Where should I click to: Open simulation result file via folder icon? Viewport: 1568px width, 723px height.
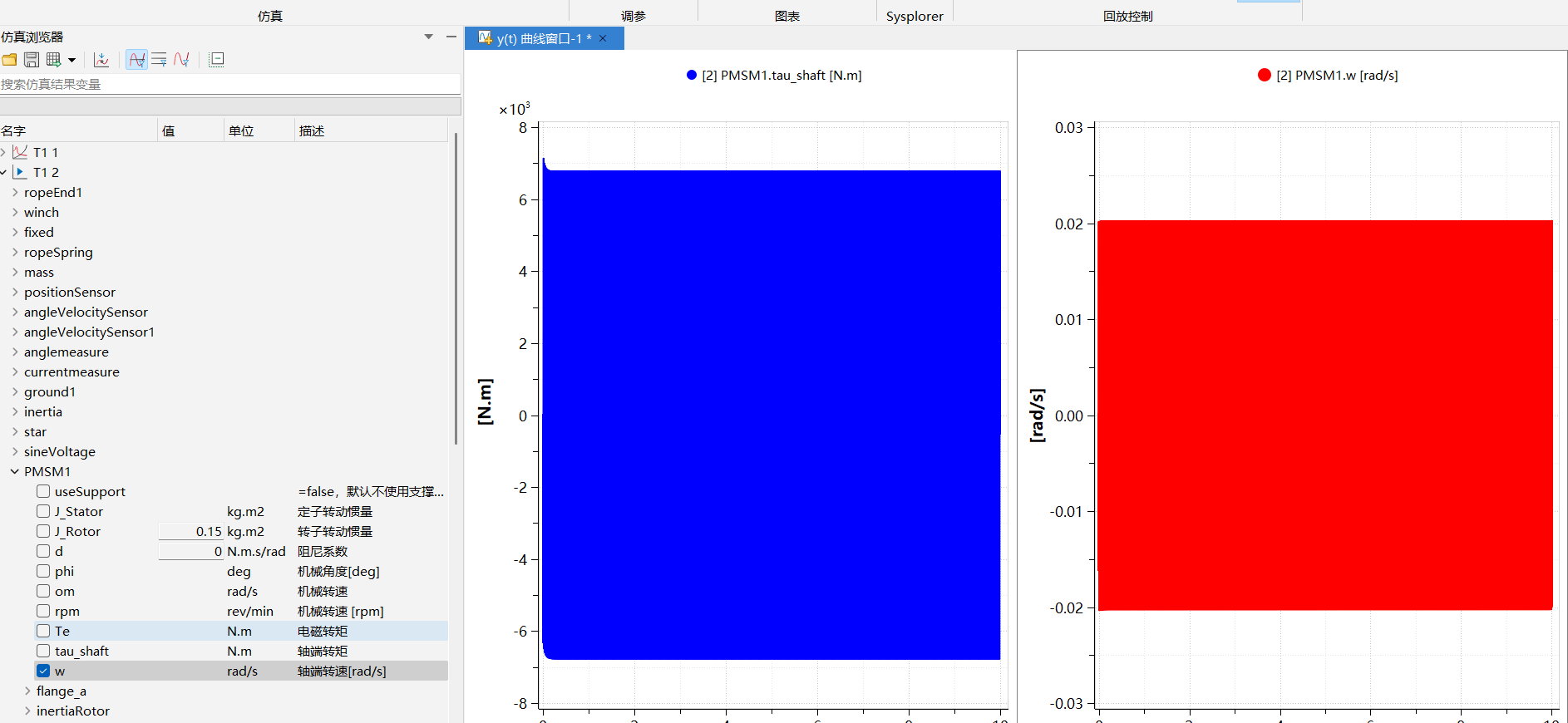point(9,60)
